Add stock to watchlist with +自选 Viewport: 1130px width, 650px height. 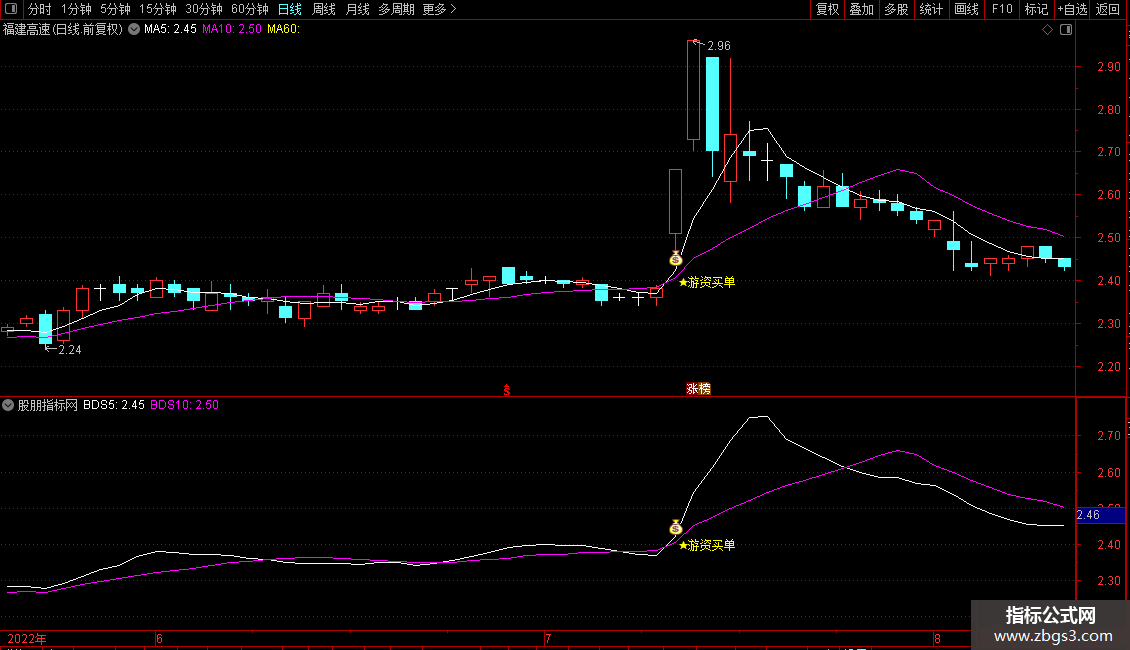(1072, 9)
